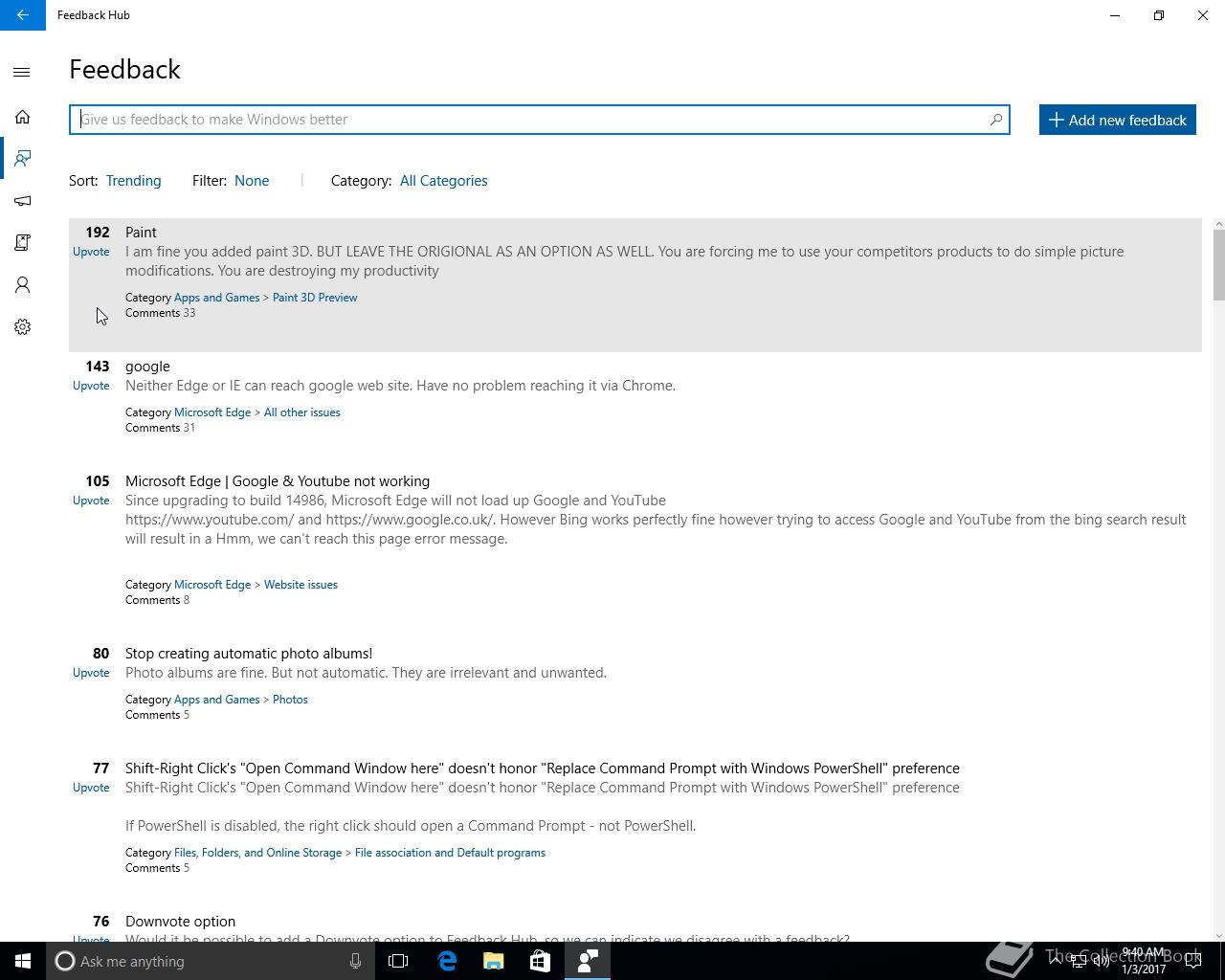Screen dimensions: 1225x980
Task: Open the Downvote option feedback
Action: [x=180, y=922]
